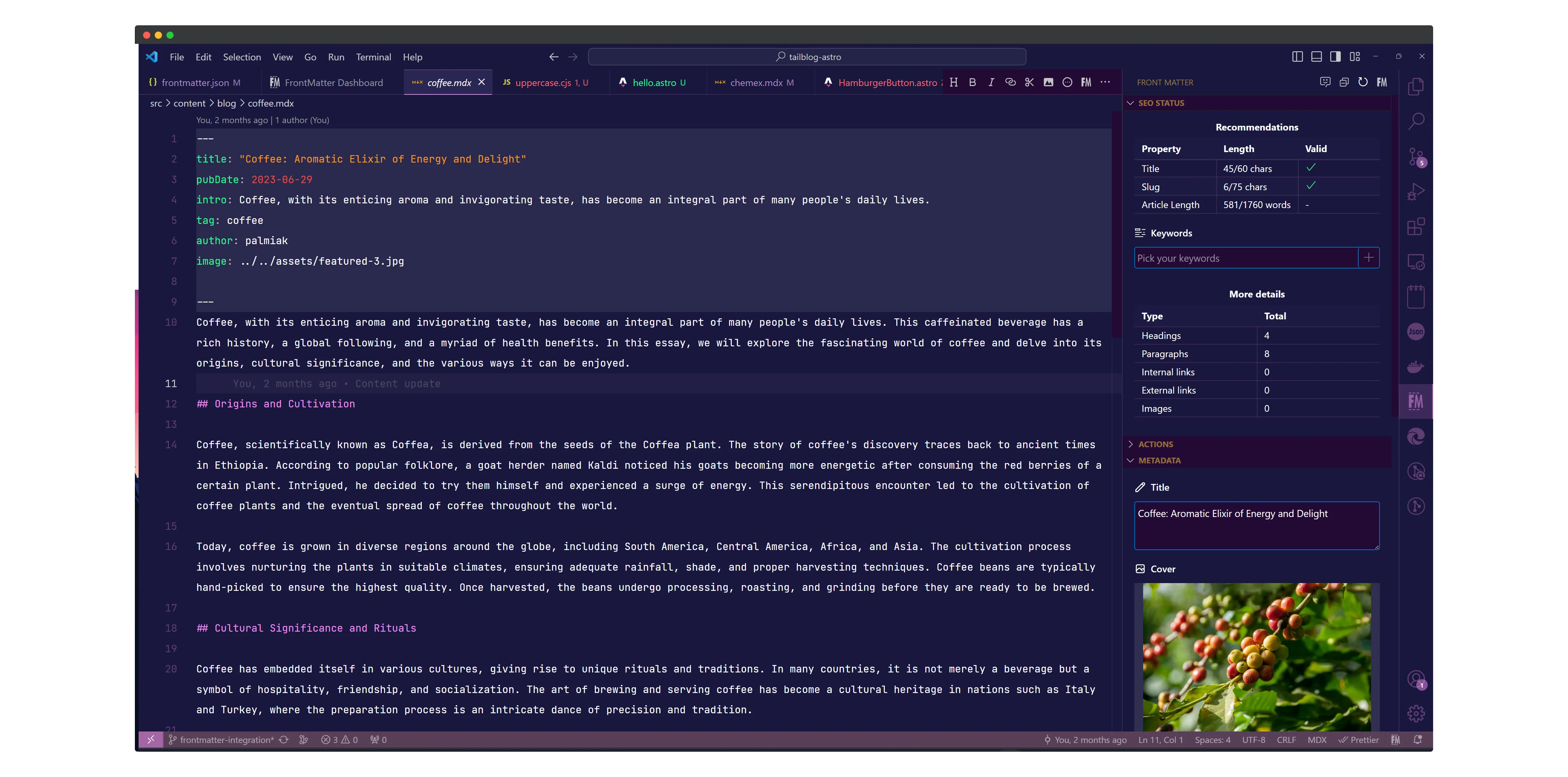Image resolution: width=1568 pixels, height=777 pixels.
Task: Click the frontmatter-integration branch in status bar
Action: pyautogui.click(x=226, y=740)
